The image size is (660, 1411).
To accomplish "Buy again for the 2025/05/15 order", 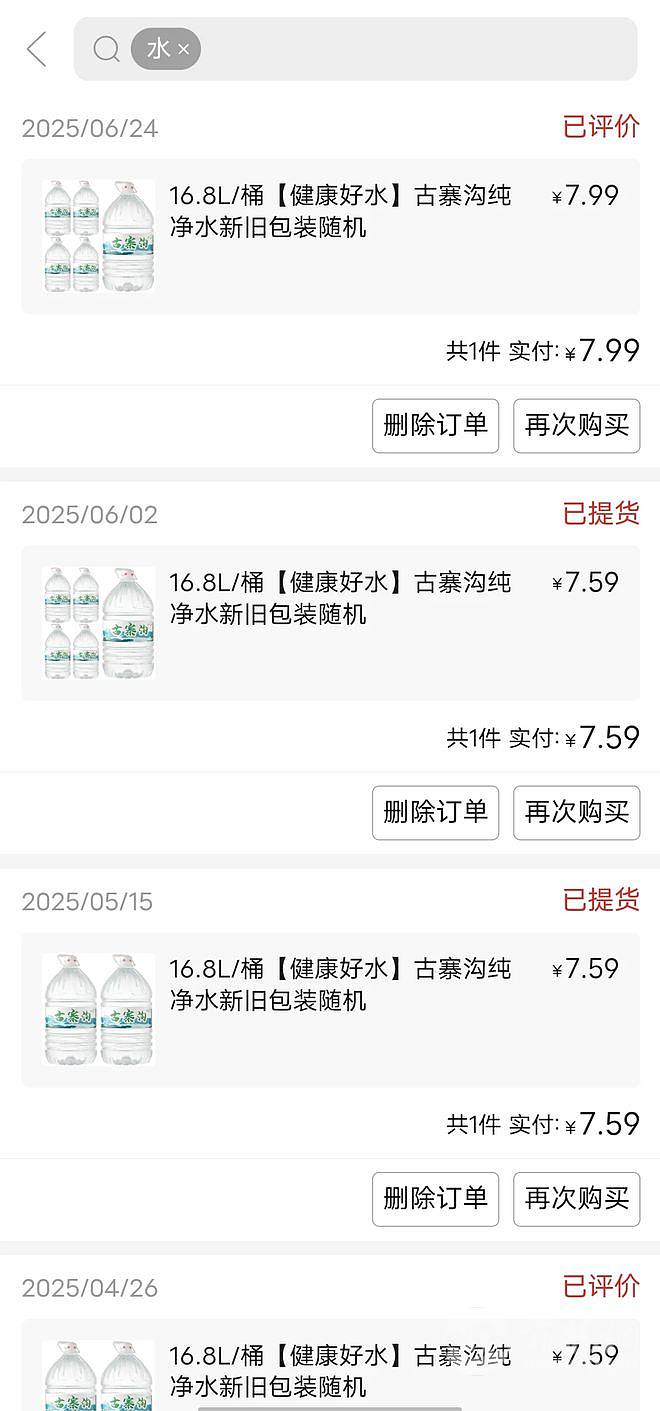I will 577,1199.
